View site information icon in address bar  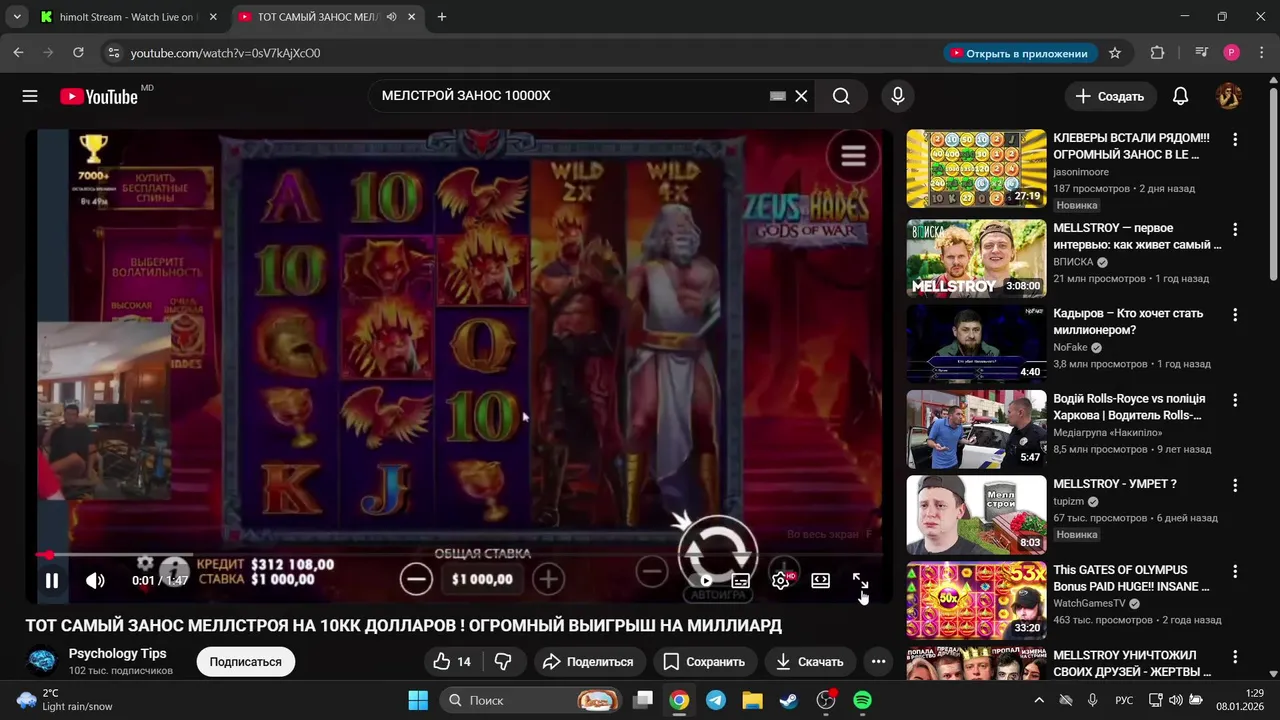pyautogui.click(x=112, y=53)
